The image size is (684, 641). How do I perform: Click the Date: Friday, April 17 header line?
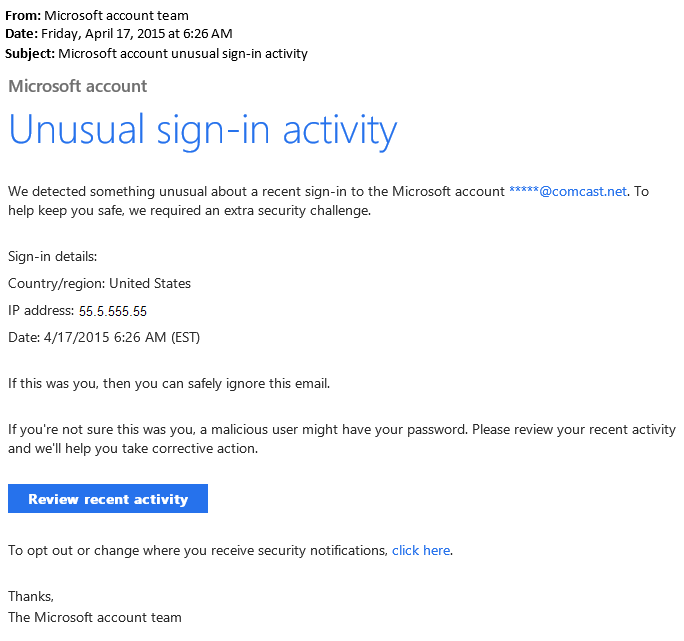tap(119, 34)
